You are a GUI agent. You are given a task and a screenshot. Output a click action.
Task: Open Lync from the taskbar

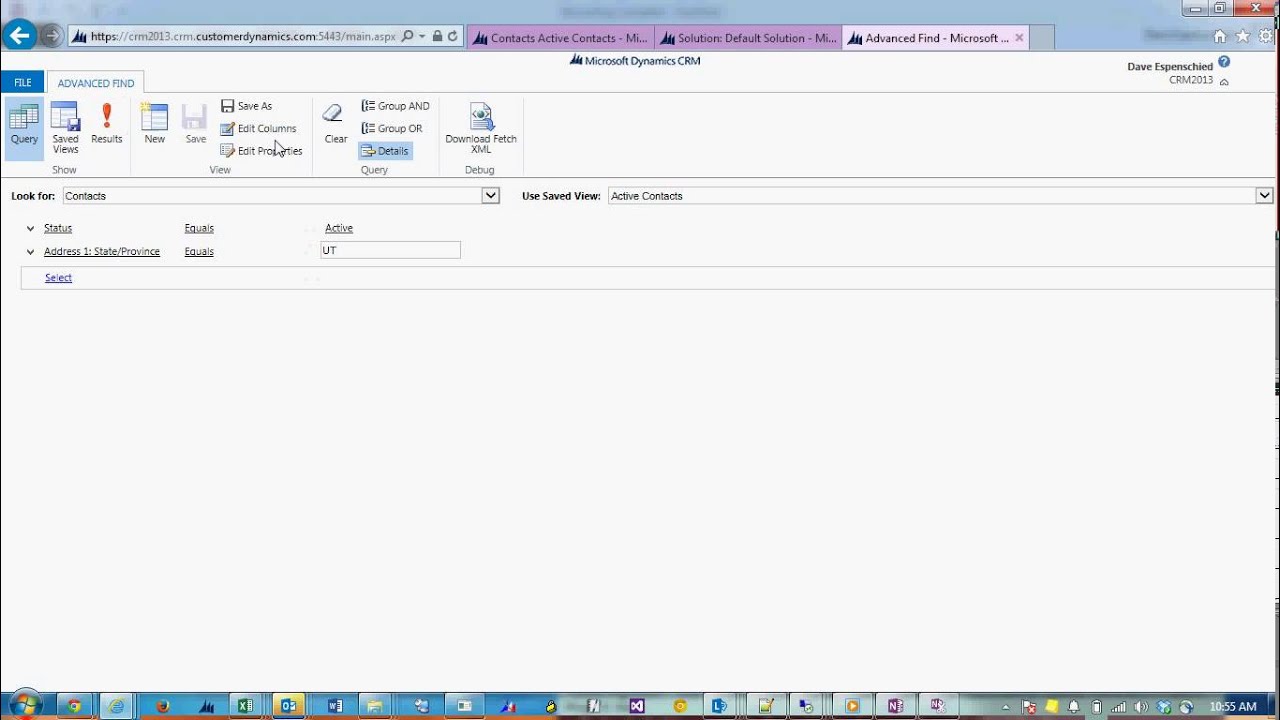719,706
